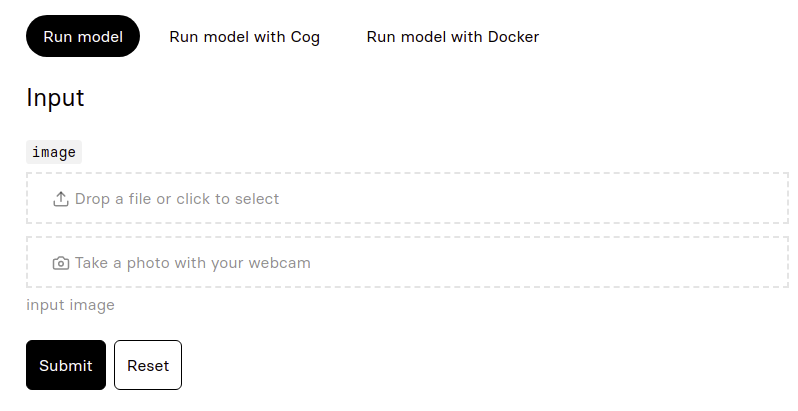Choose a file using the upload icon
Viewport: 798px width, 411px height.
pos(61,199)
